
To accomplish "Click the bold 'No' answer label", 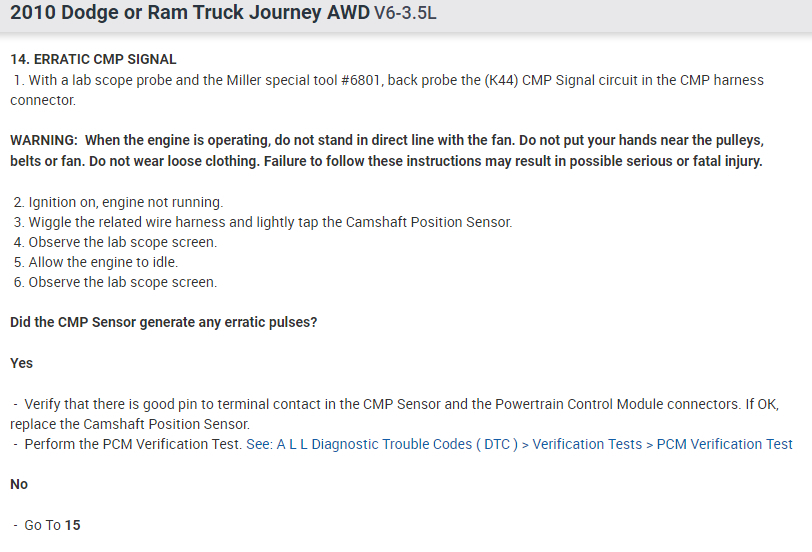I will click(19, 484).
